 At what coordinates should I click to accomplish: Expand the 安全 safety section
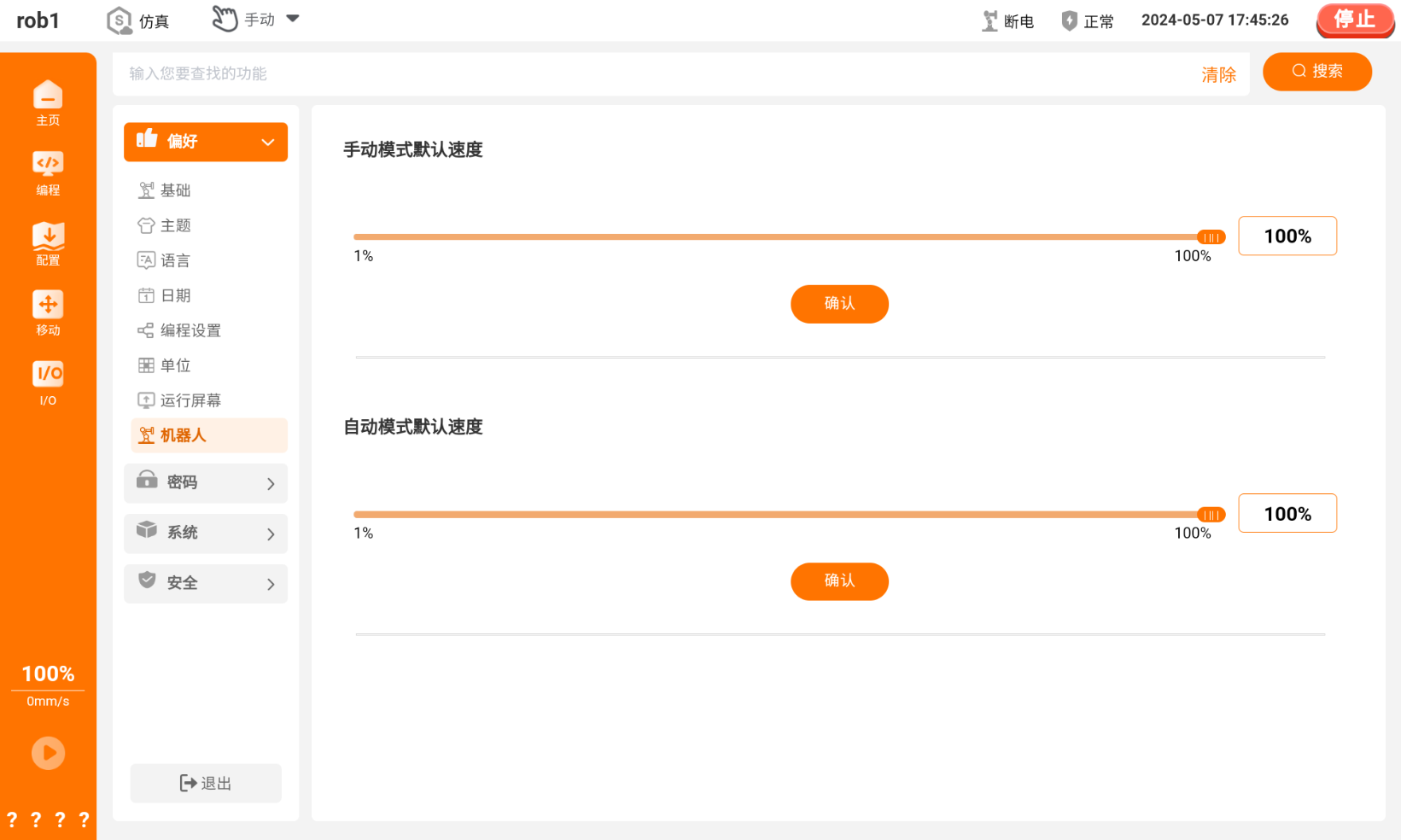tap(206, 584)
